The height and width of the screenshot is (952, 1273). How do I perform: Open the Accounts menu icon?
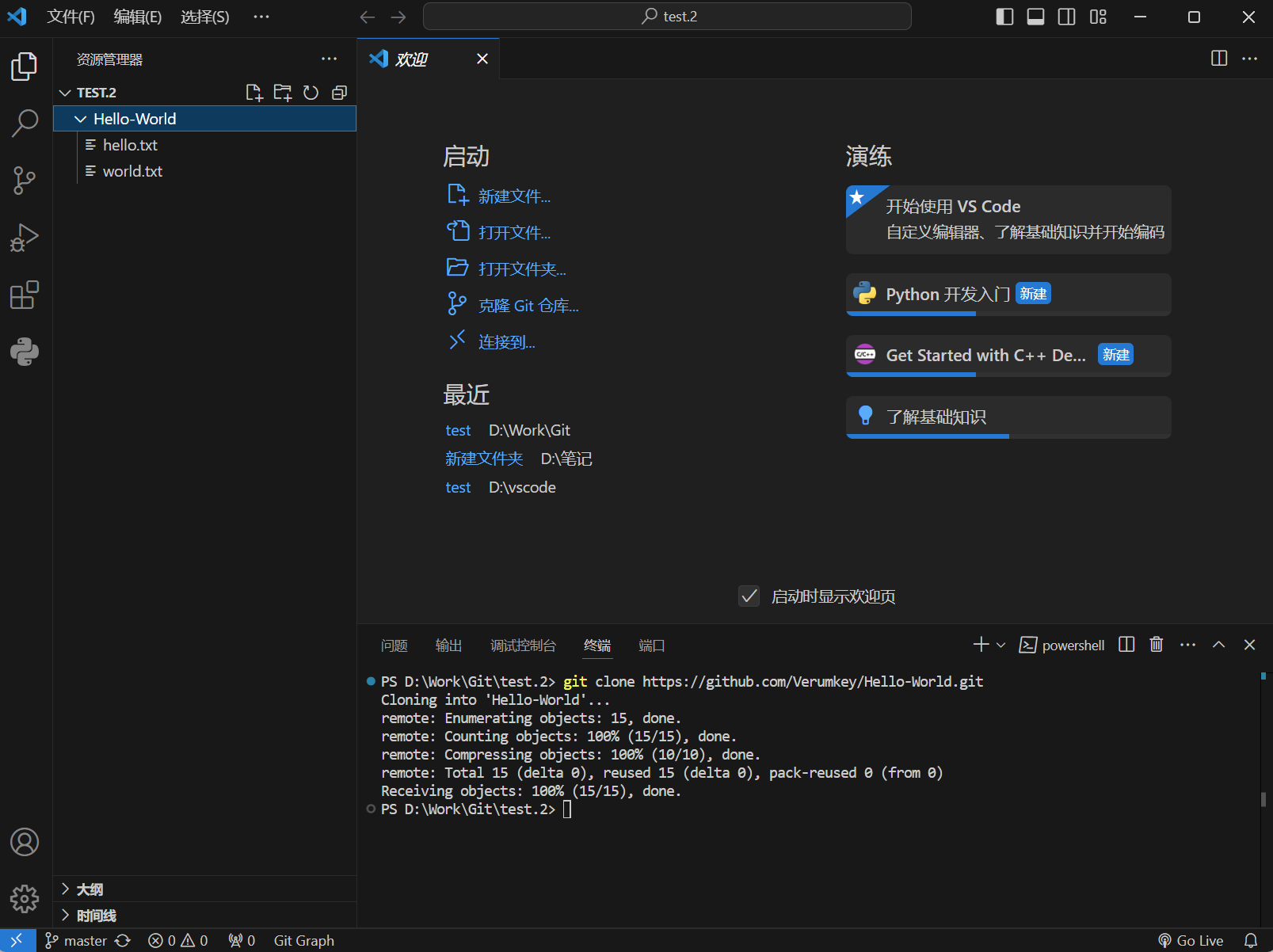coord(25,842)
